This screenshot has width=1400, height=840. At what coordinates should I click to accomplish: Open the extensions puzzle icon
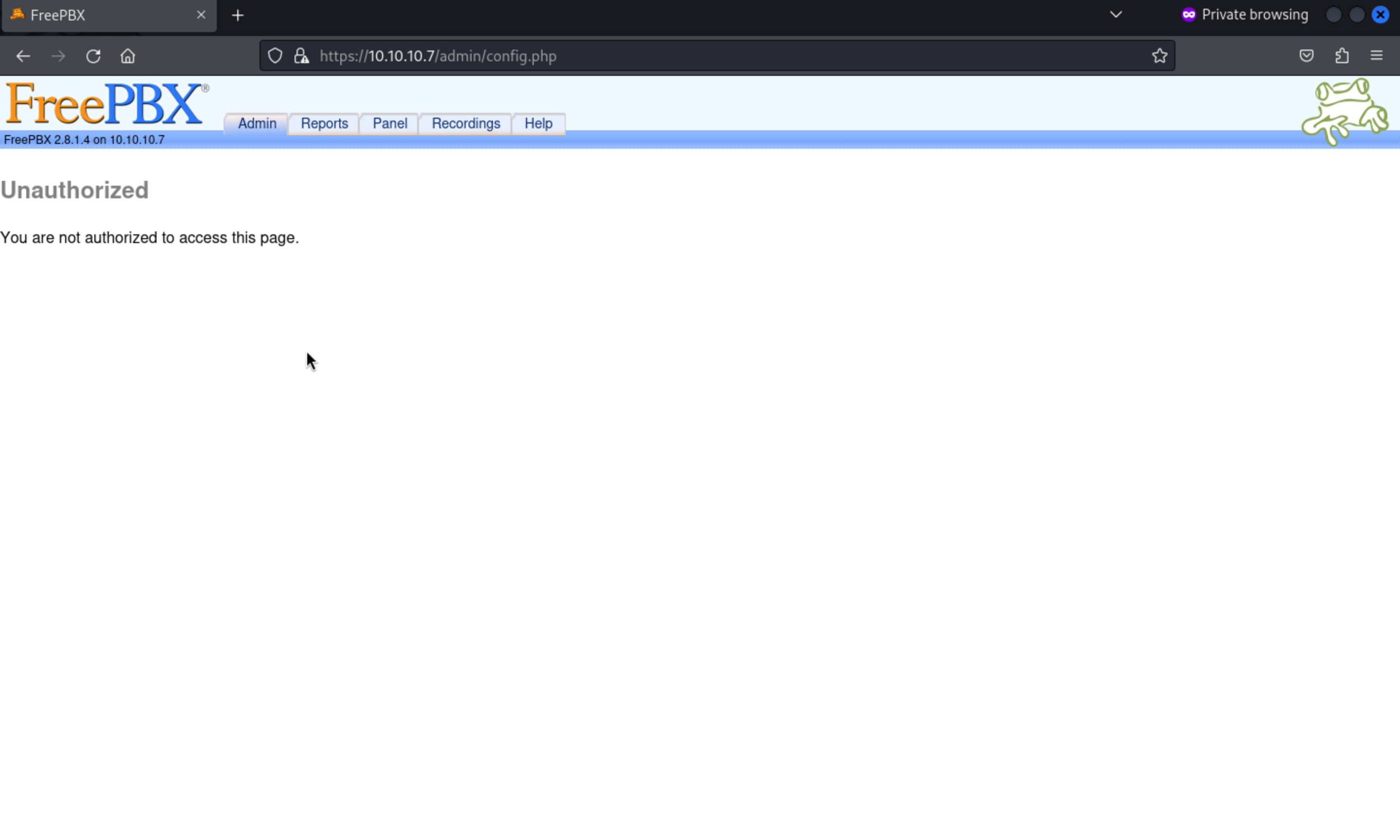click(1342, 56)
